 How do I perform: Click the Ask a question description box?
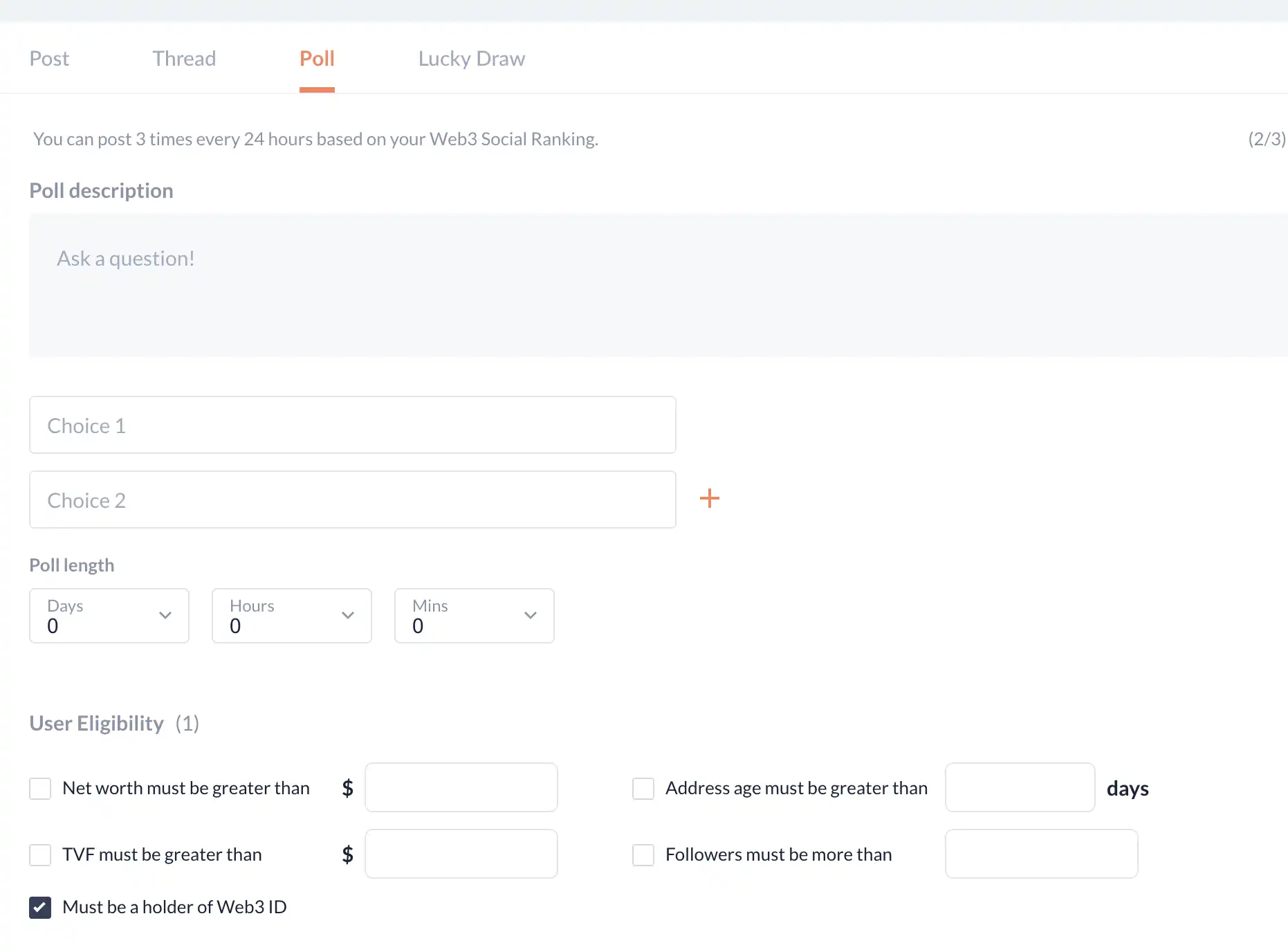coord(657,285)
